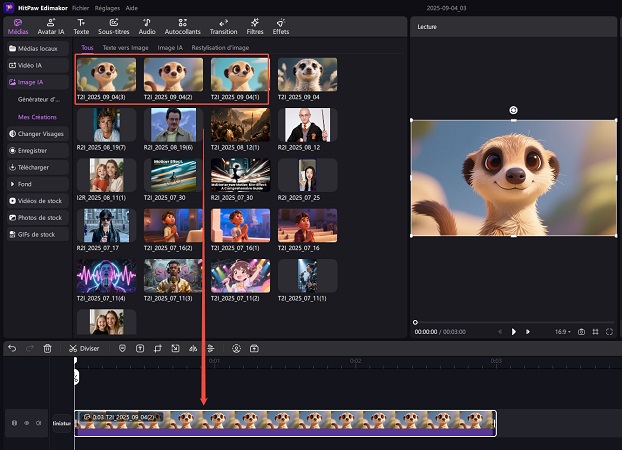Select the T2I_2025_09_04(2) timeline clip
The image size is (622, 450).
[285, 423]
